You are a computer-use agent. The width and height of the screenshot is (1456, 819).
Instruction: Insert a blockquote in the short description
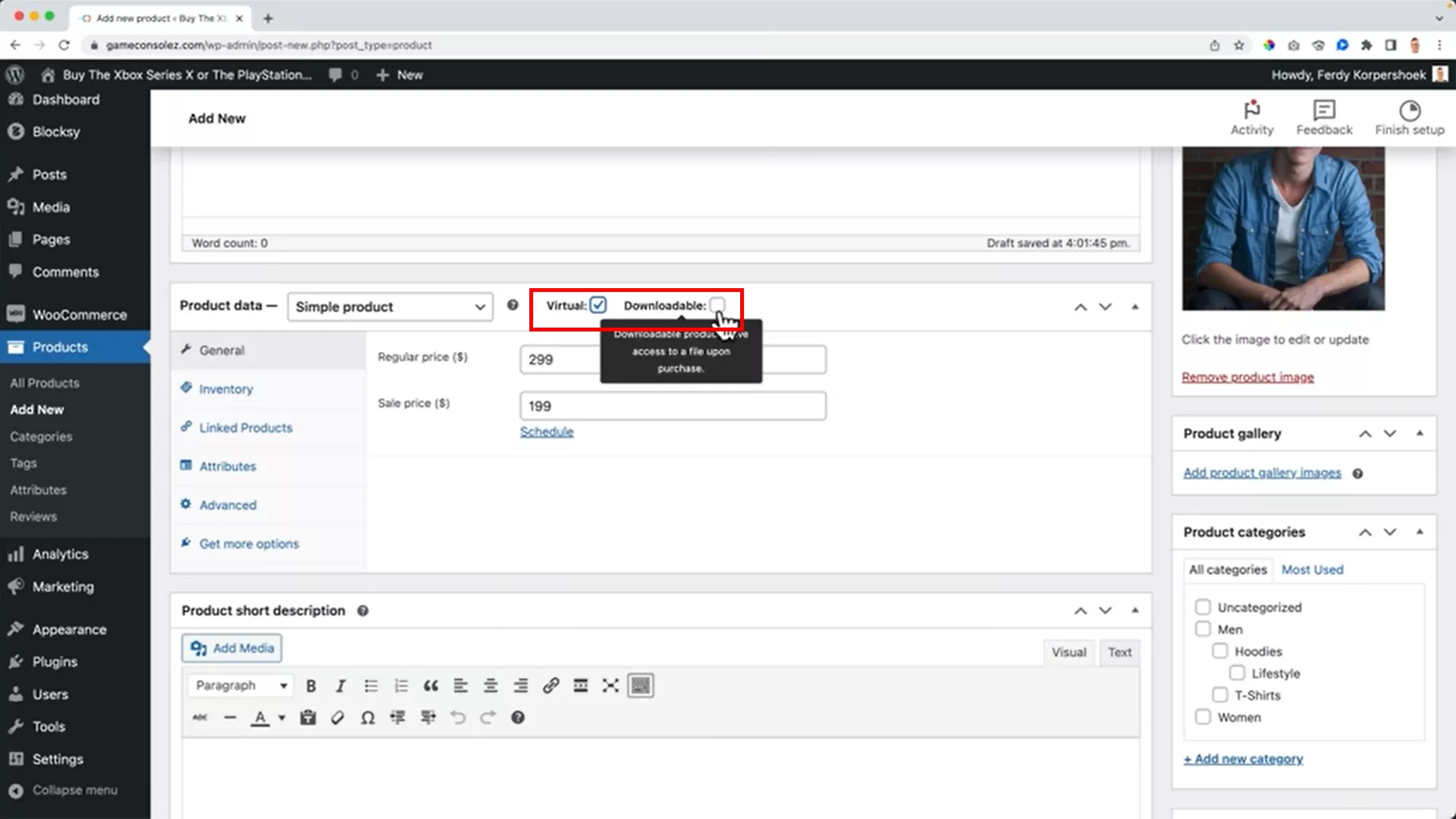tap(431, 686)
